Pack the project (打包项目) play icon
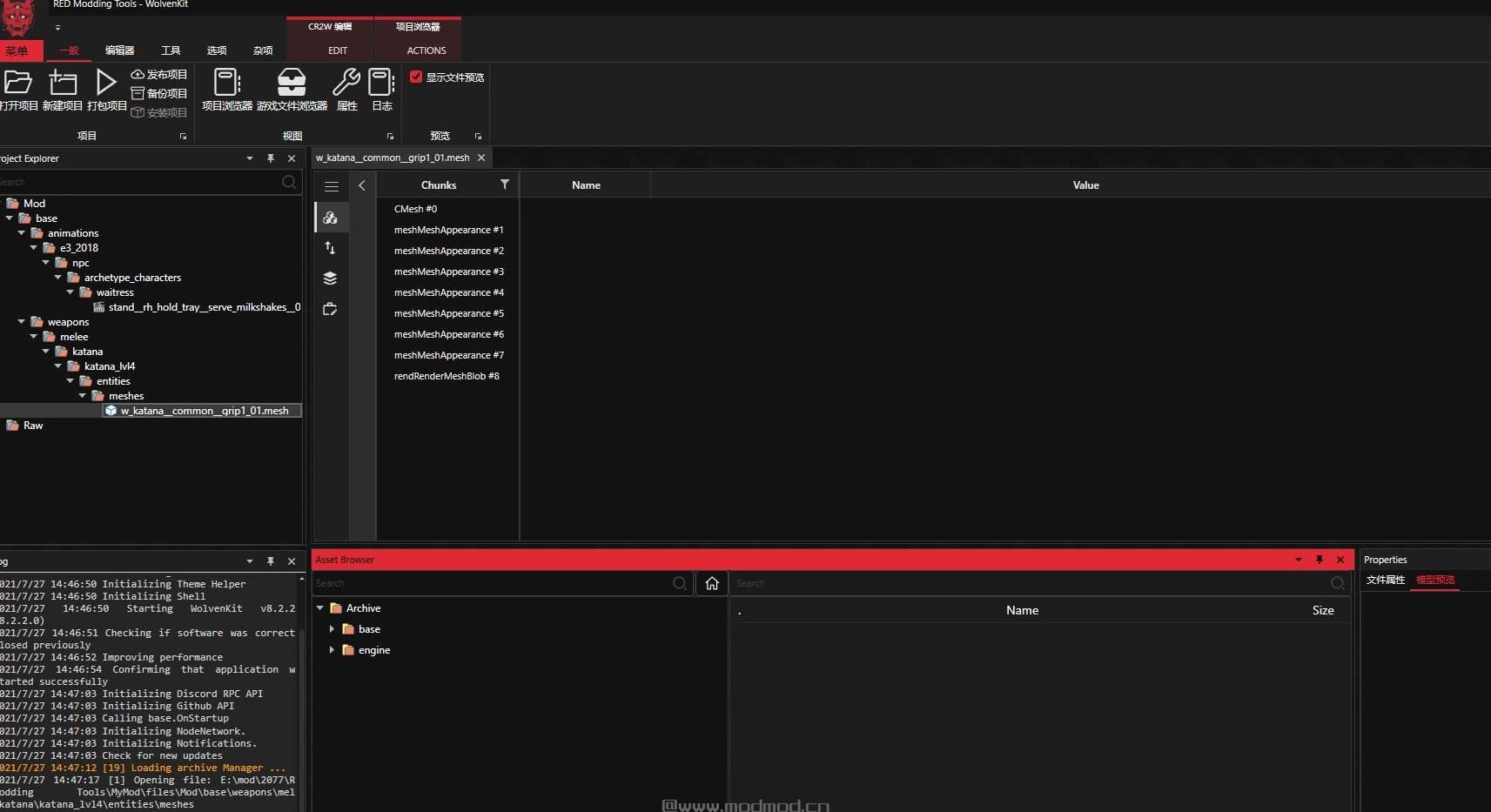This screenshot has height=812, width=1491. [x=106, y=83]
